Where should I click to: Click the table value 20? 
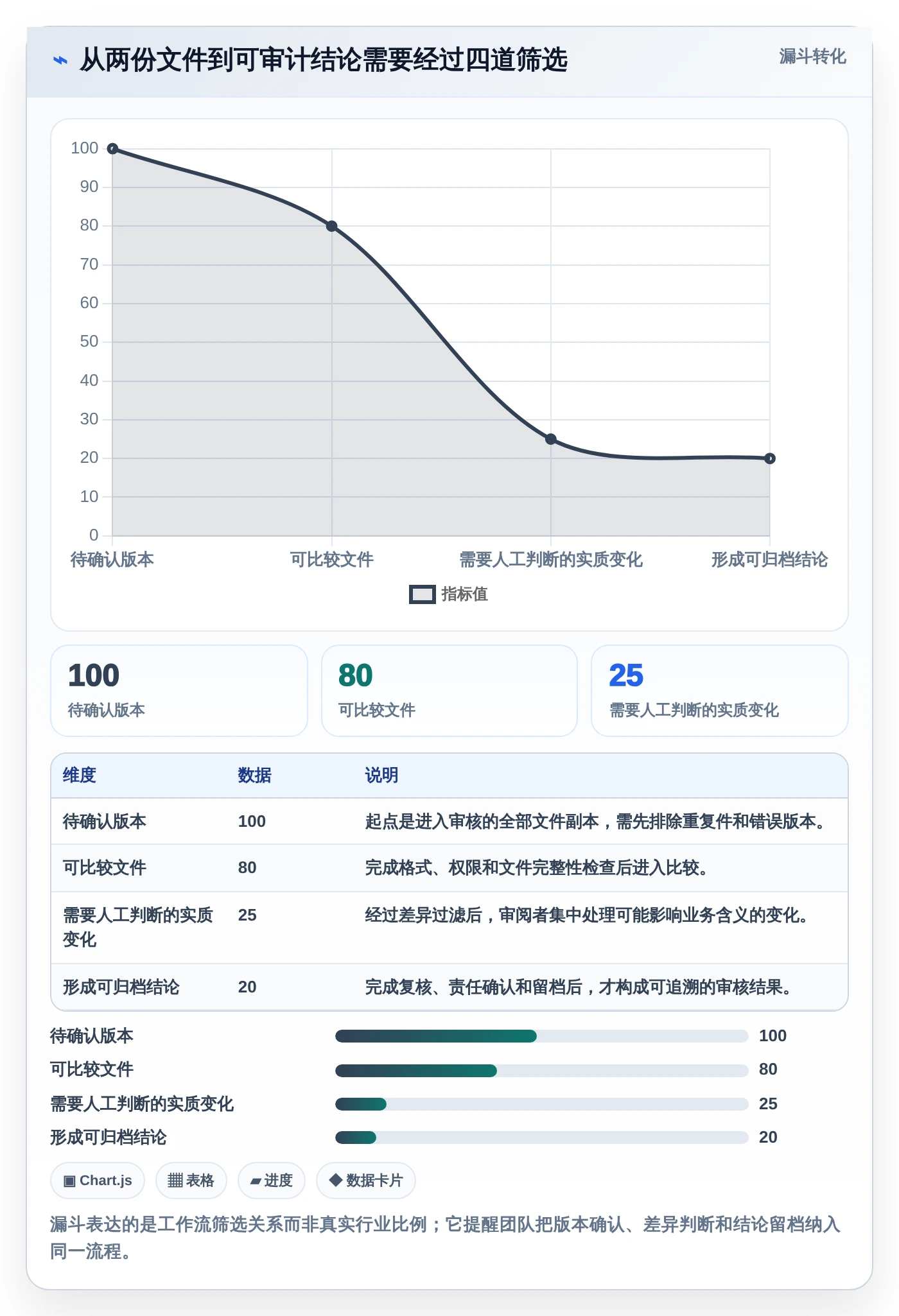pyautogui.click(x=247, y=987)
